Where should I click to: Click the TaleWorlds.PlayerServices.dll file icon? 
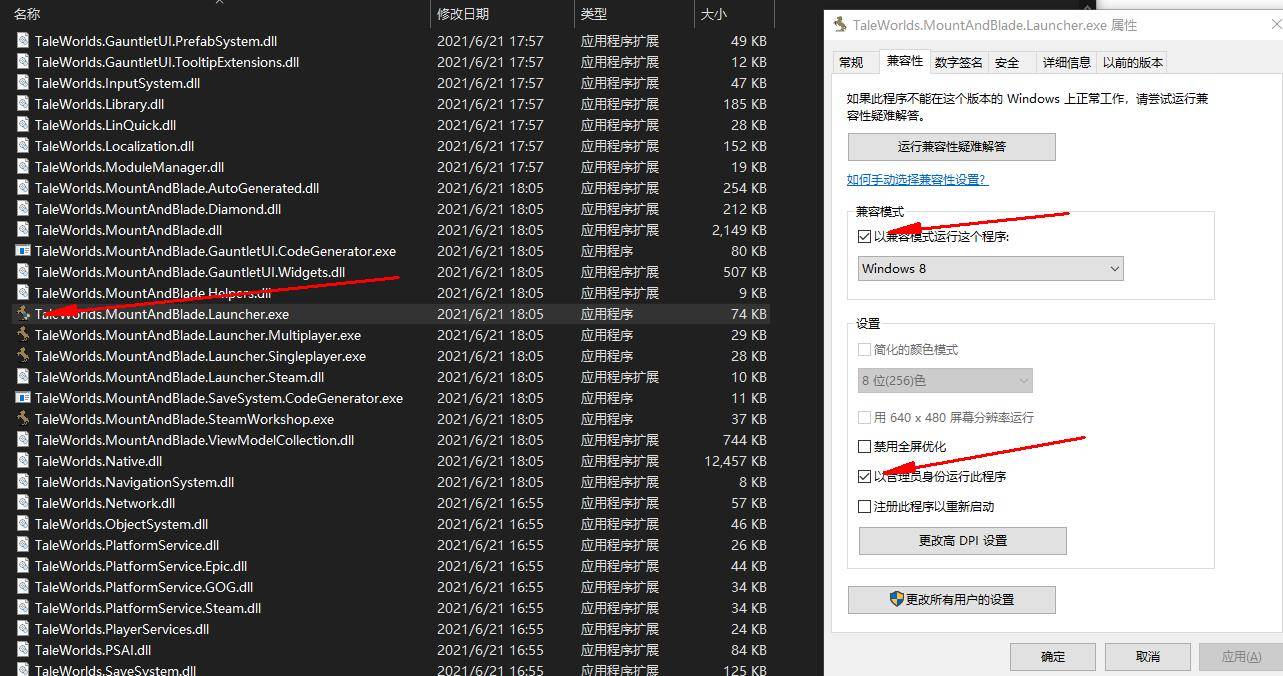[23, 629]
